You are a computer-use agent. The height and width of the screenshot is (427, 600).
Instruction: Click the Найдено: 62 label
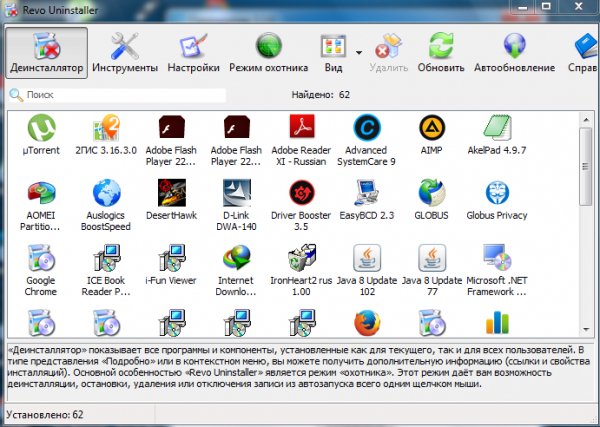point(321,95)
